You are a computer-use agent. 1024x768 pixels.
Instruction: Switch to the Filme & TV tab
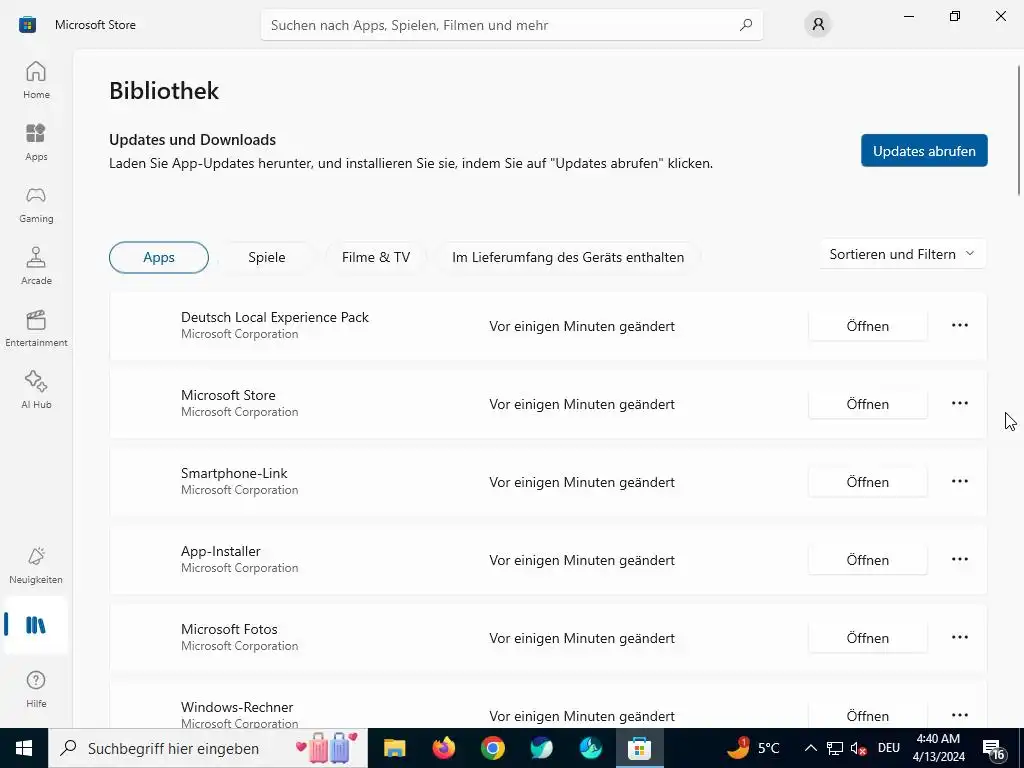(x=376, y=257)
